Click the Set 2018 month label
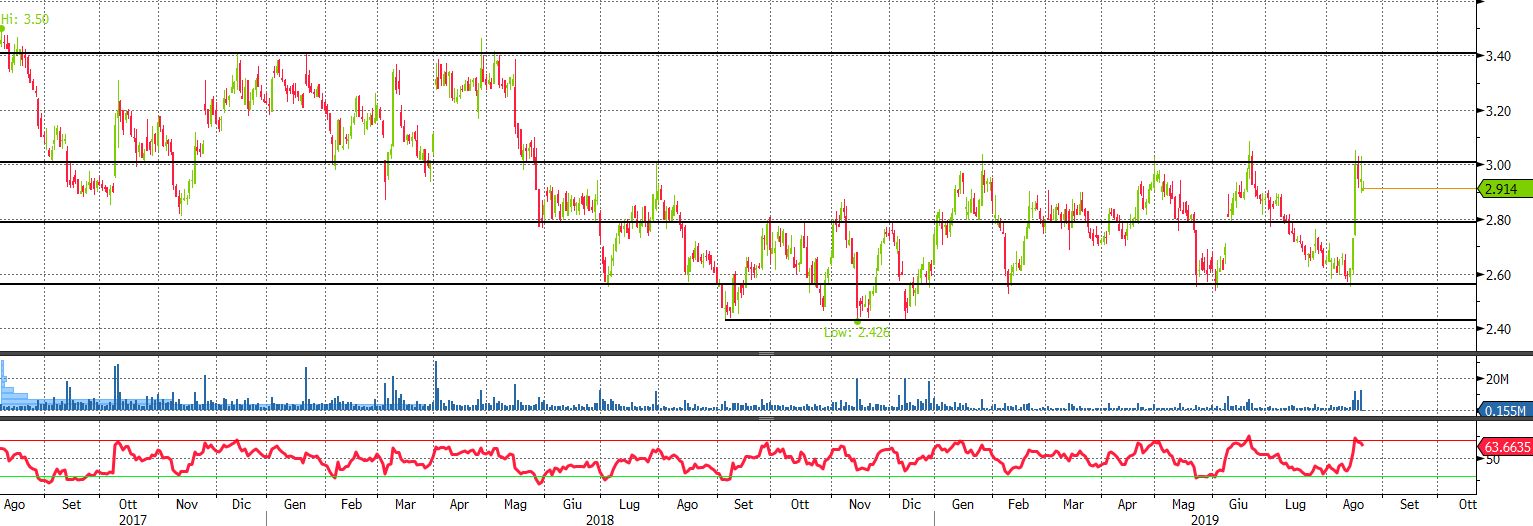The height and width of the screenshot is (526, 1533). point(743,505)
